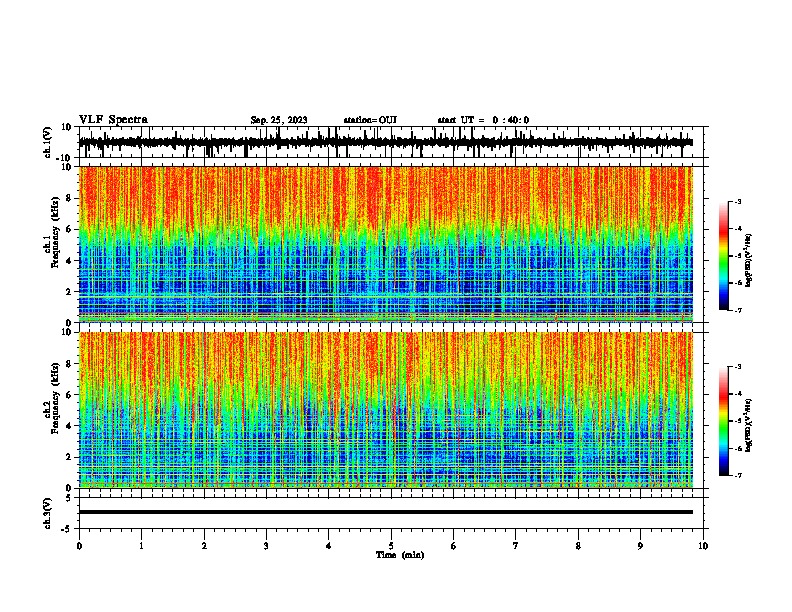This screenshot has width=792, height=612.
Task: Click the time axis tick label "7"
Action: 516,546
